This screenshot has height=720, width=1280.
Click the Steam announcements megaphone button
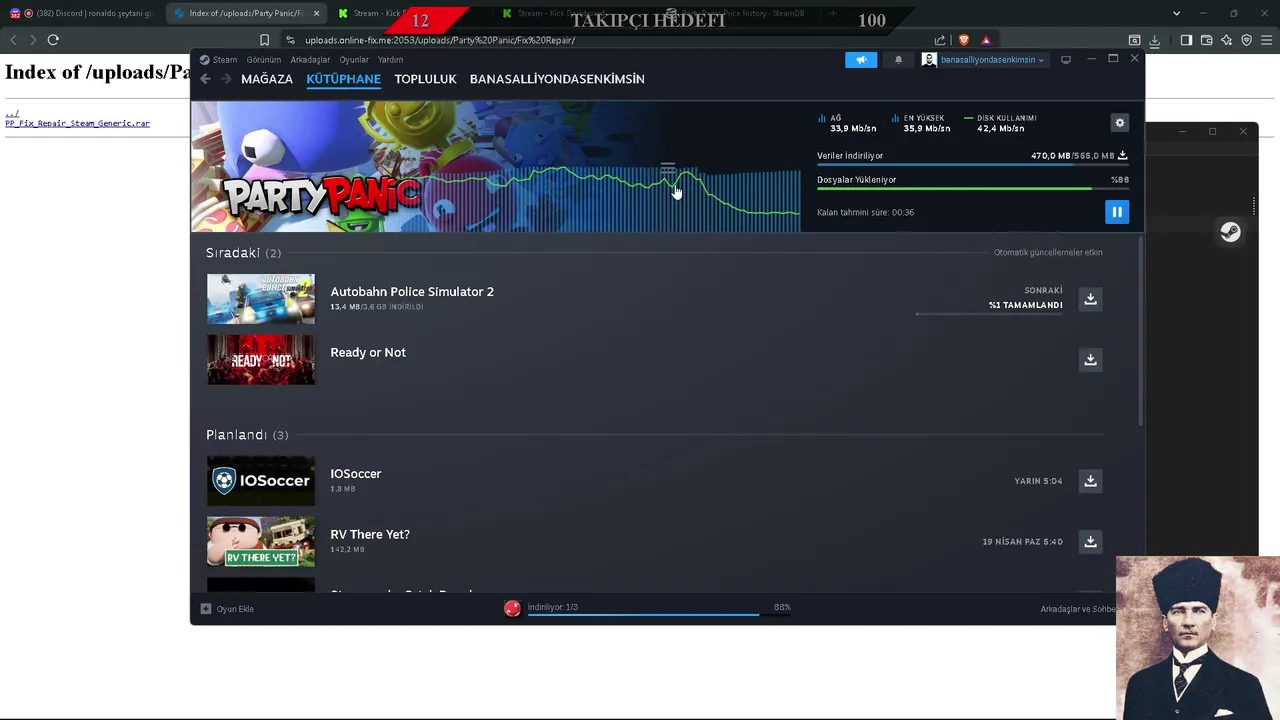[x=861, y=60]
